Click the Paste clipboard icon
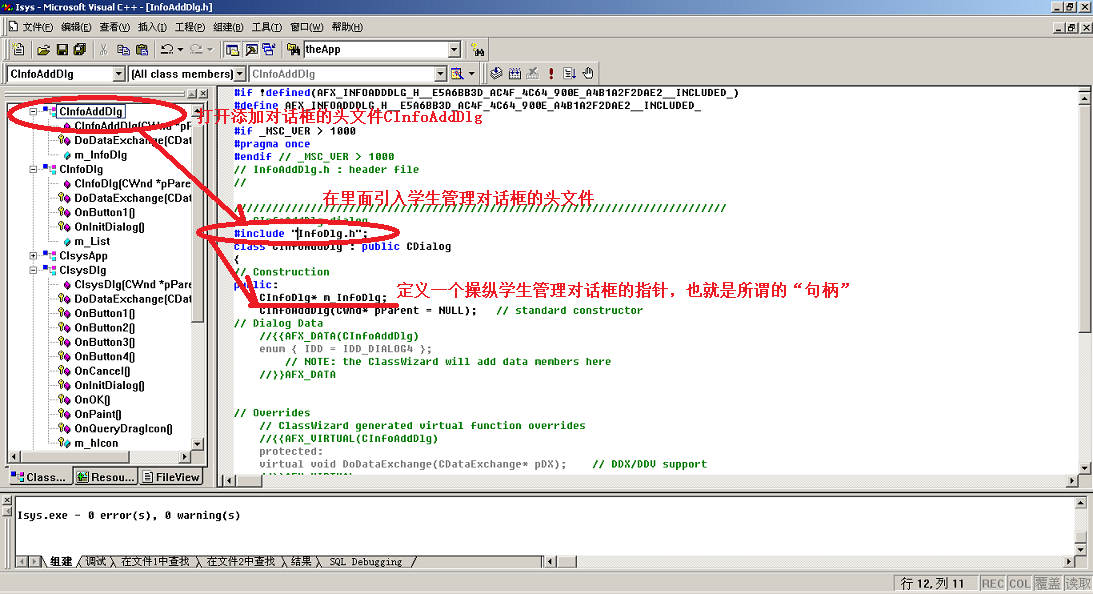 (142, 50)
